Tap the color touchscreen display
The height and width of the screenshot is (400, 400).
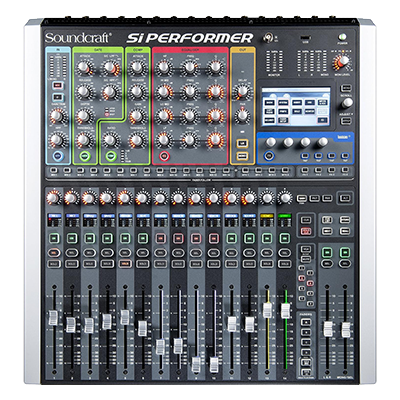point(296,107)
